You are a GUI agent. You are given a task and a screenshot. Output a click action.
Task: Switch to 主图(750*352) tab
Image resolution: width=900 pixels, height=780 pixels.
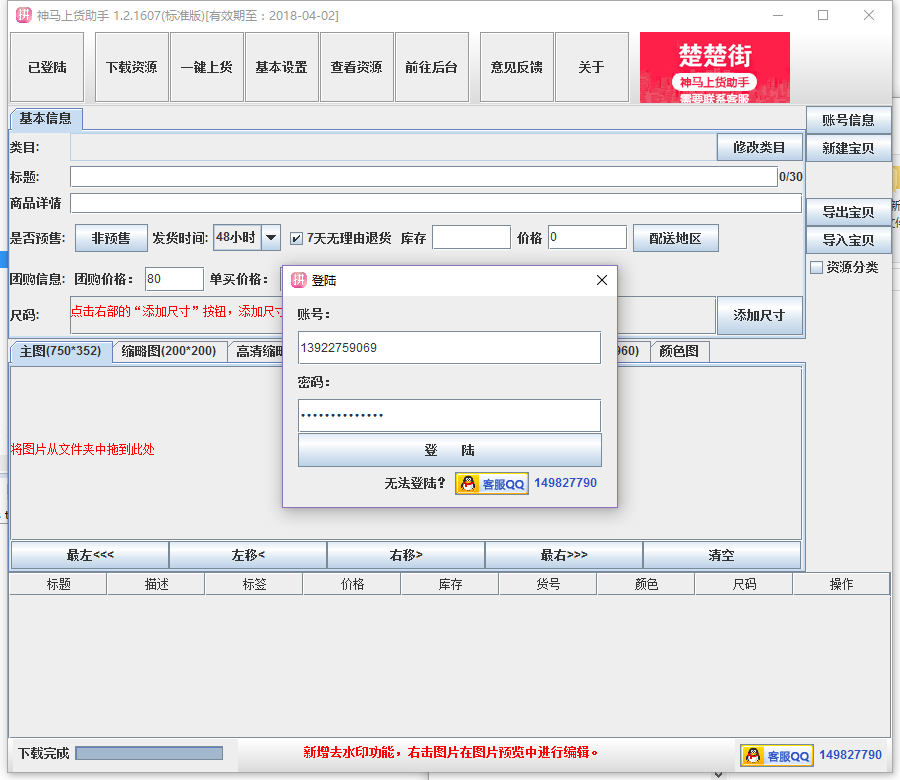(x=61, y=351)
